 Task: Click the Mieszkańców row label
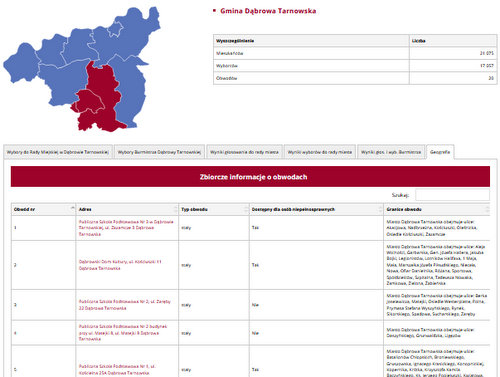pos(230,53)
